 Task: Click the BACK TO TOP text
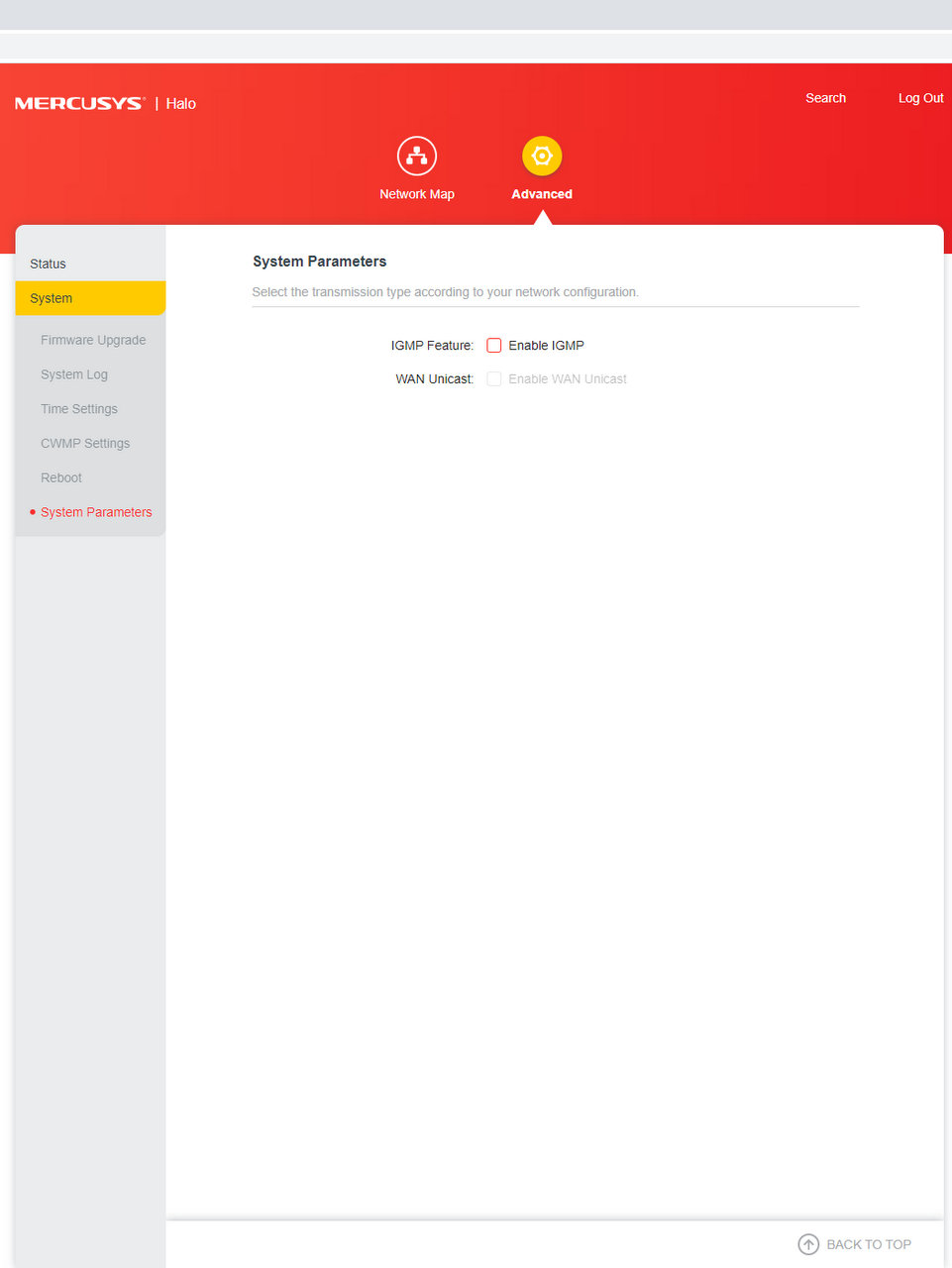pyautogui.click(x=869, y=1244)
